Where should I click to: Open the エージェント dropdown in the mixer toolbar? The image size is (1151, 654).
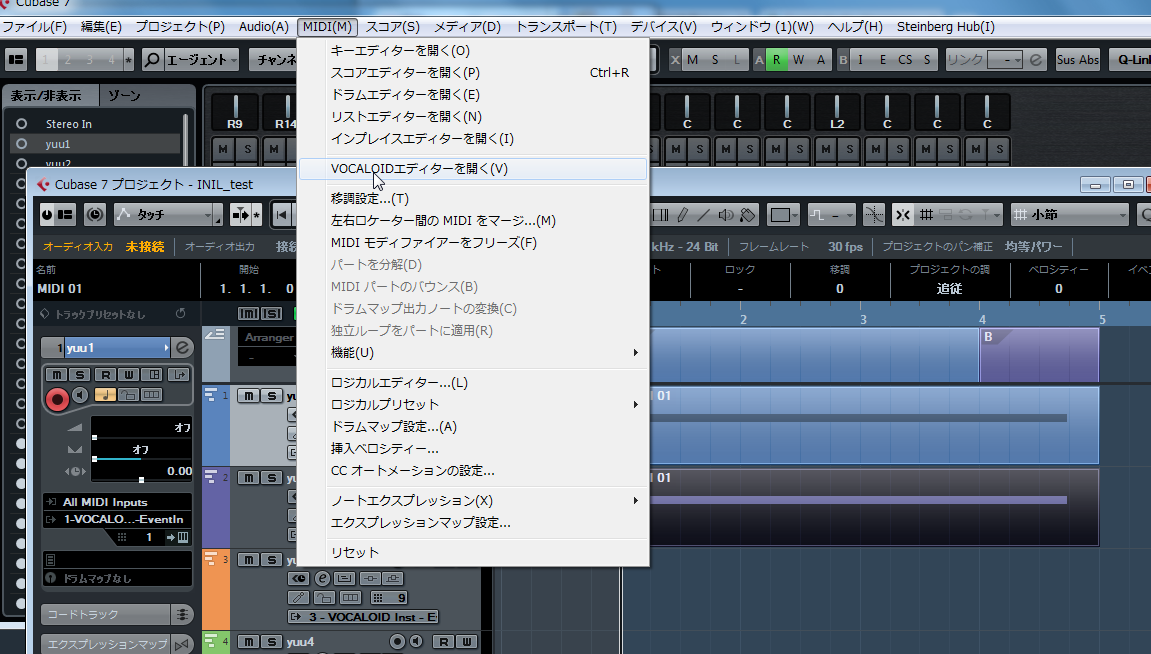201,59
